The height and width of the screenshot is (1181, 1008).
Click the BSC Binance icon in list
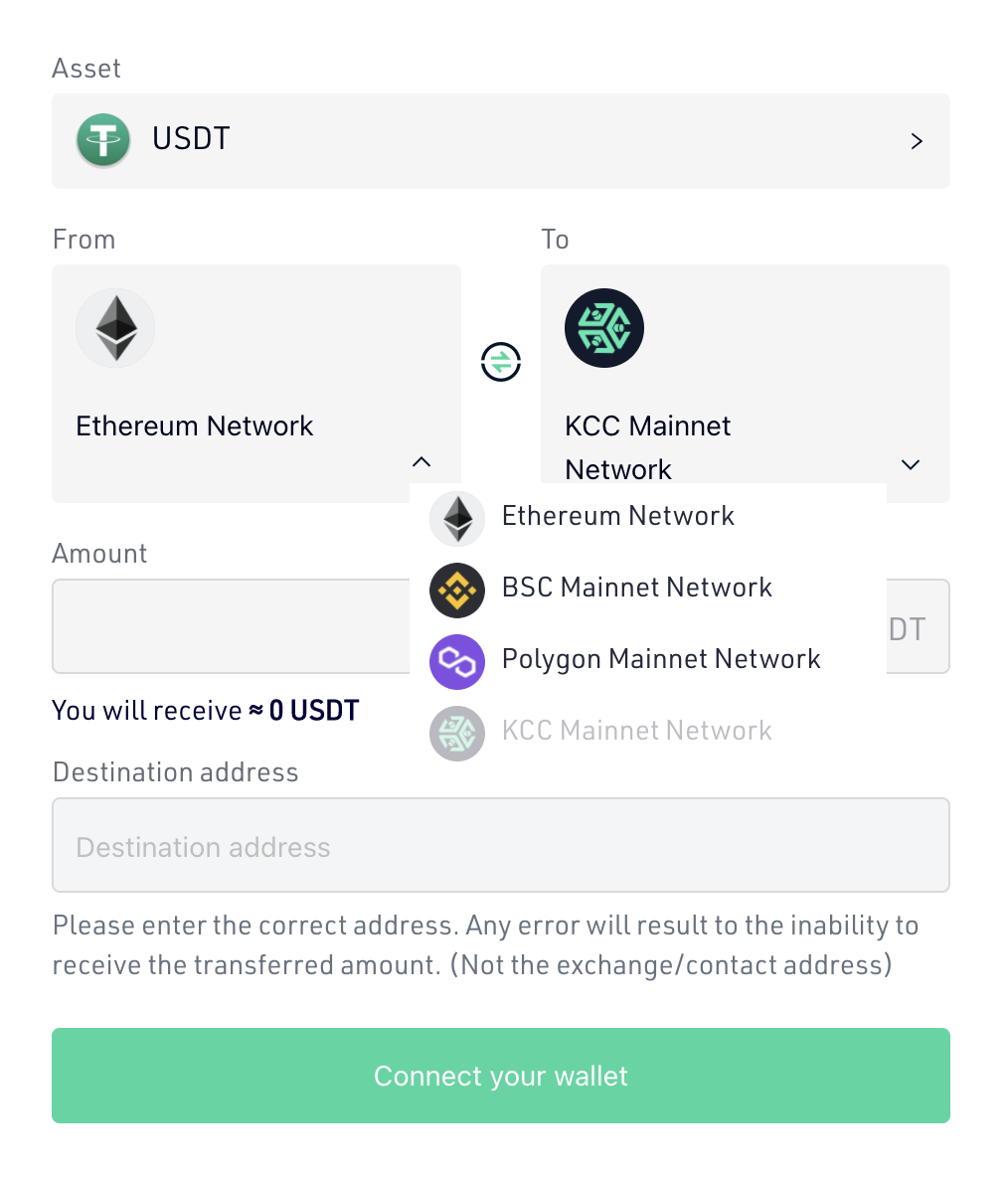click(x=457, y=590)
